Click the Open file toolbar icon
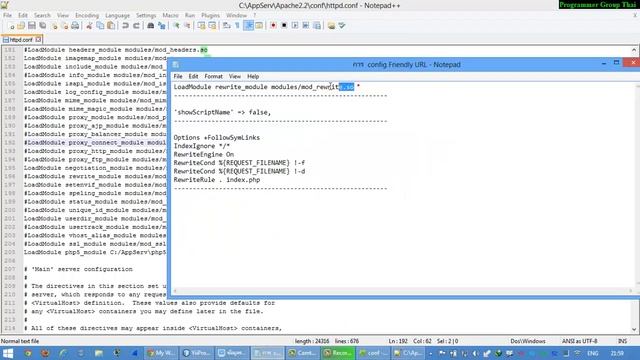The width and height of the screenshot is (640, 360). click(21, 26)
